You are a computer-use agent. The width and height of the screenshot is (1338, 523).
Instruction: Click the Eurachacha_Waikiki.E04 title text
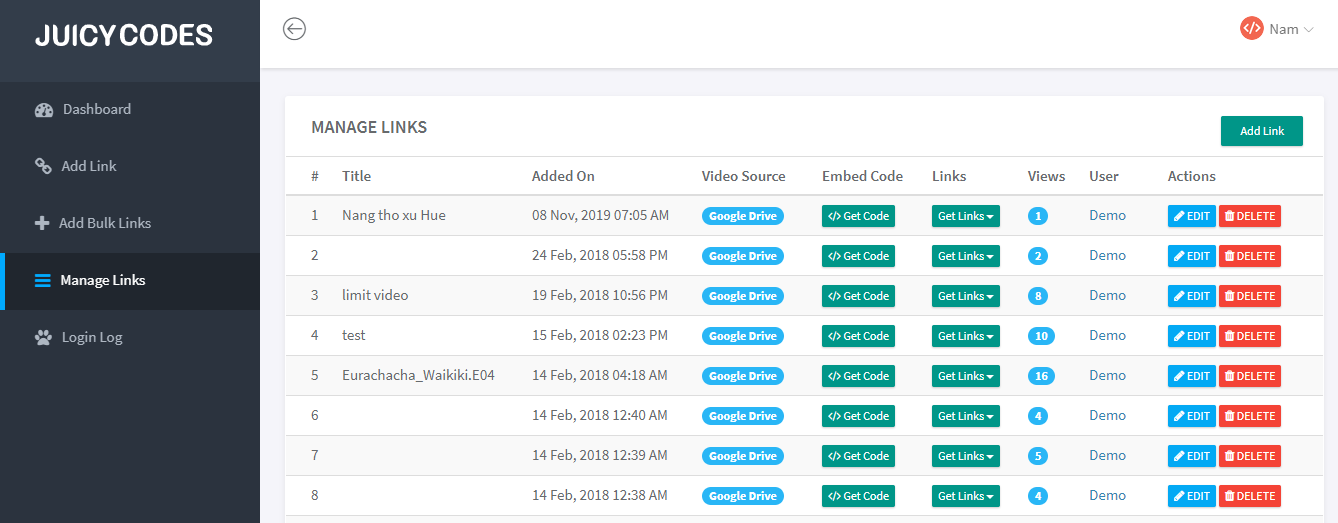(x=418, y=375)
